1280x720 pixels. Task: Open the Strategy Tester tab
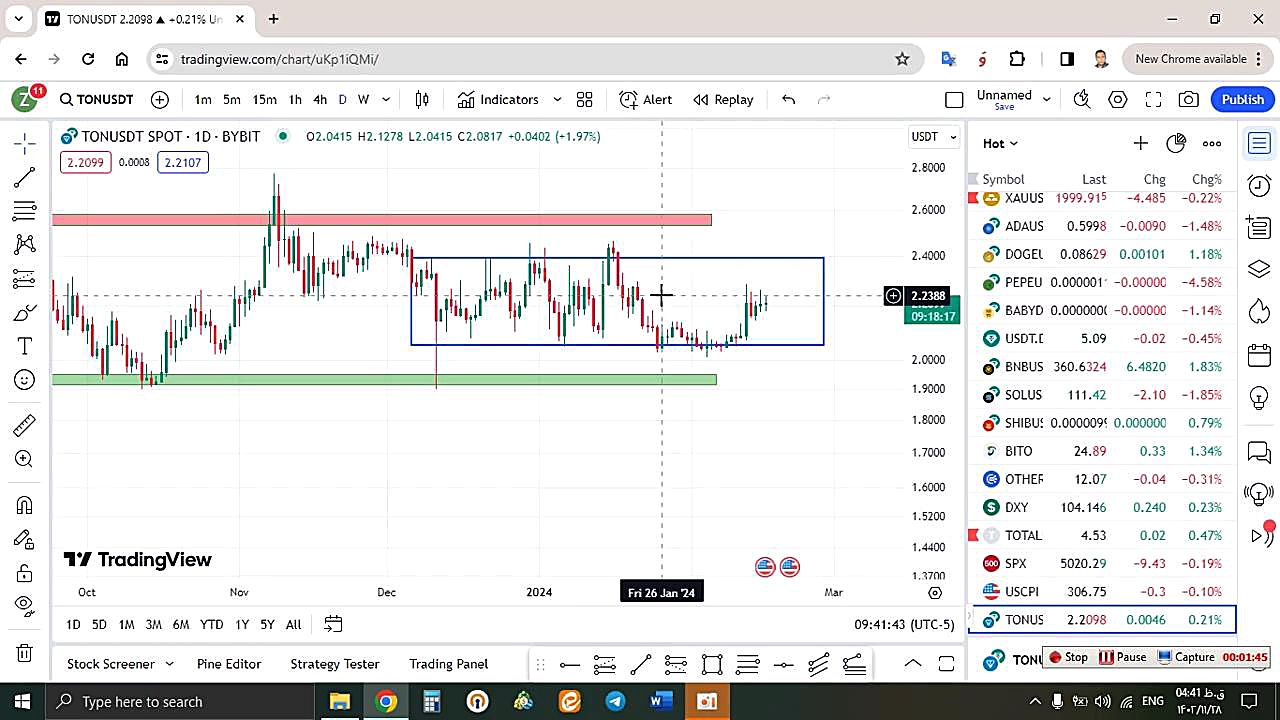[x=335, y=663]
